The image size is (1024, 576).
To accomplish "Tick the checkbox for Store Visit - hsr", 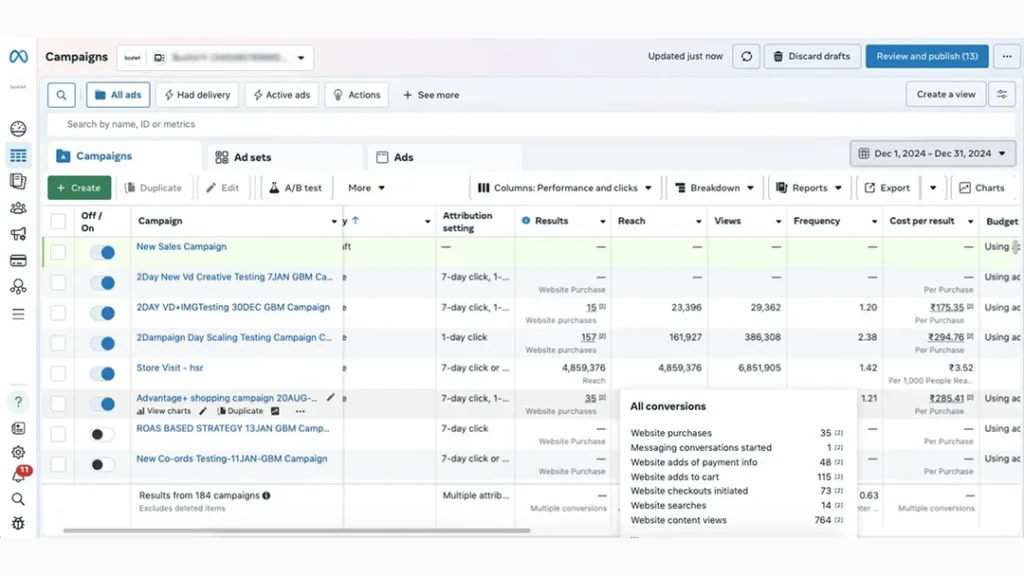I will tap(58, 373).
